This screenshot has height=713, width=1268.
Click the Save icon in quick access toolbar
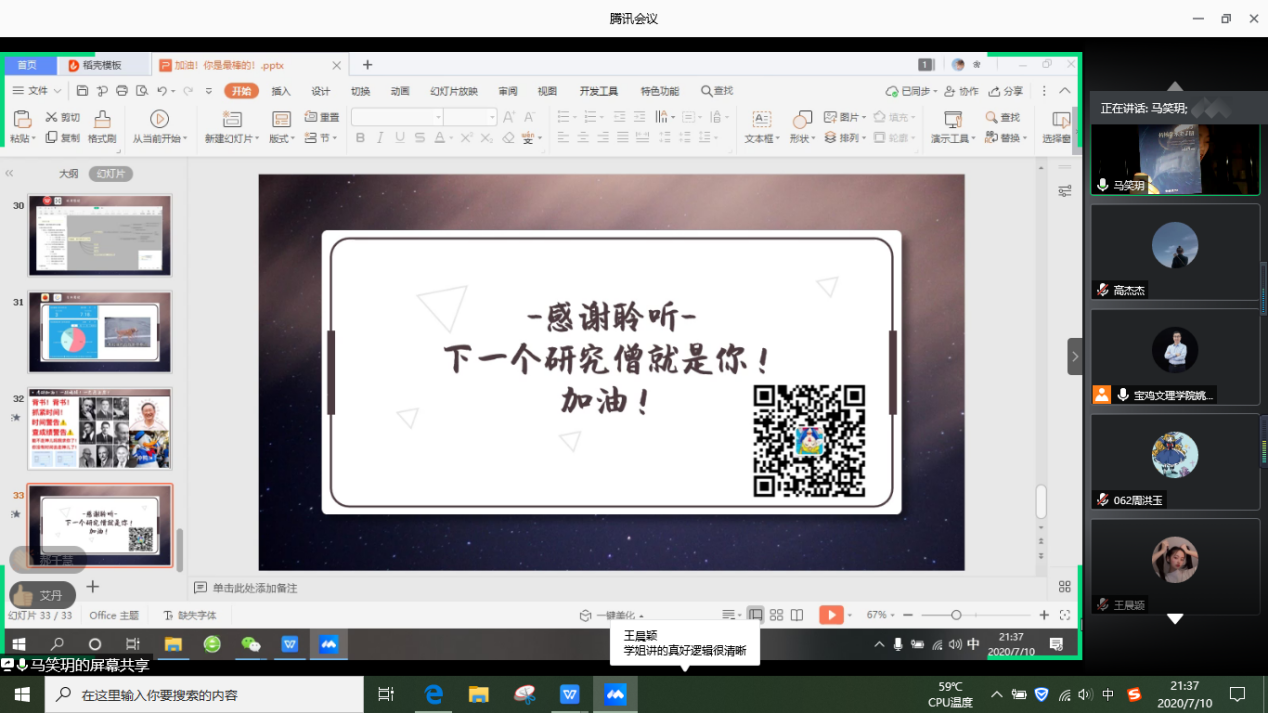point(82,91)
